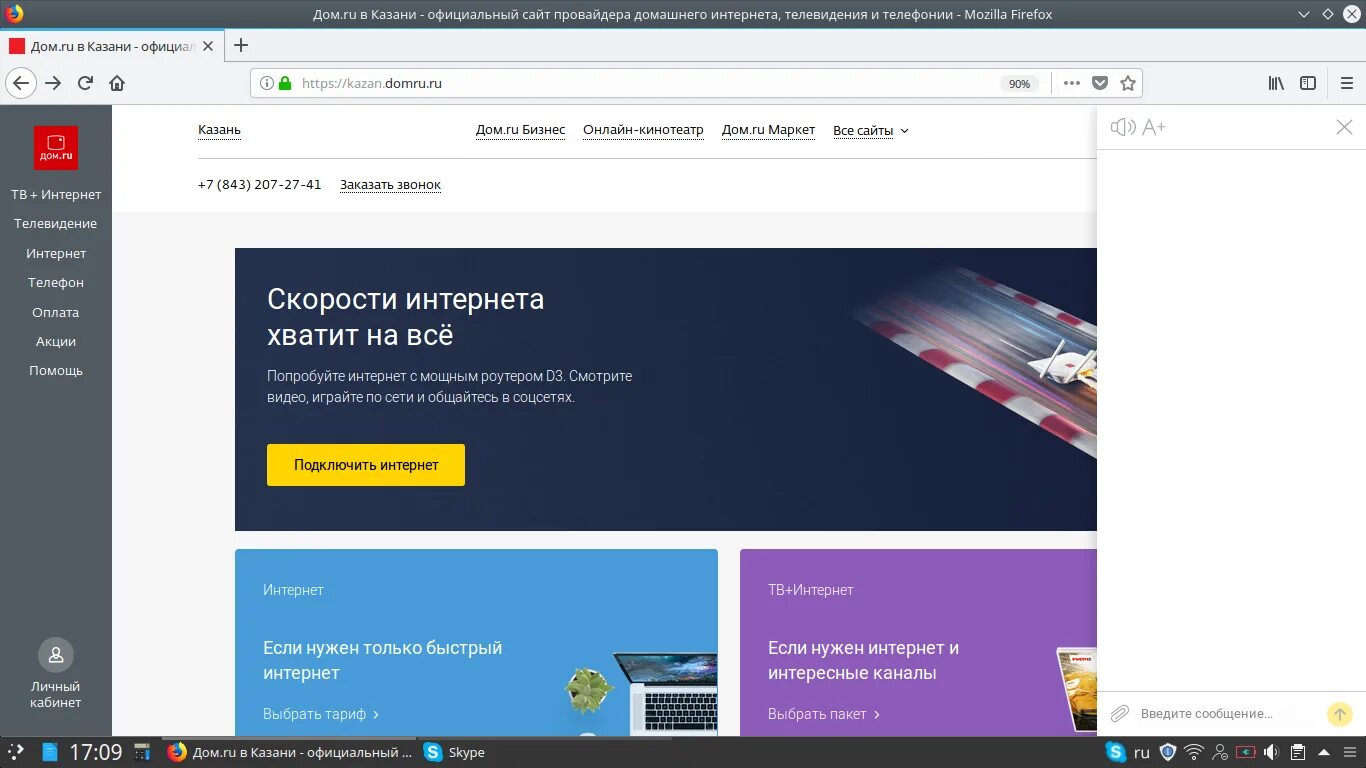Click the Личный кабинет user avatar icon

click(56, 655)
